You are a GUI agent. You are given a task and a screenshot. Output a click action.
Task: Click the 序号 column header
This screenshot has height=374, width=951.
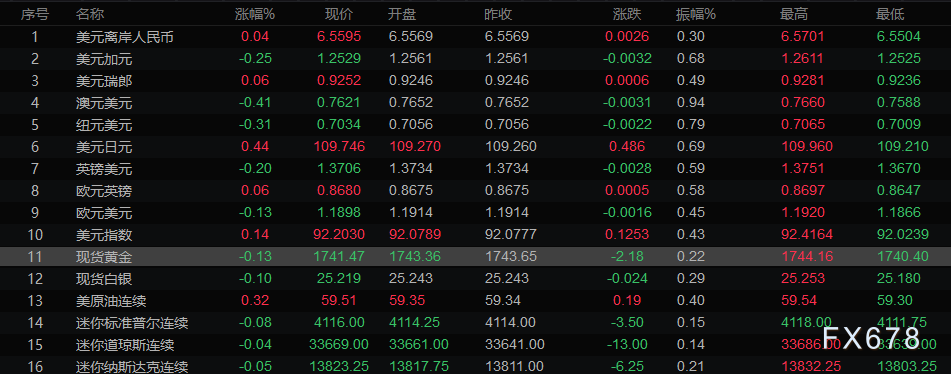pyautogui.click(x=35, y=14)
